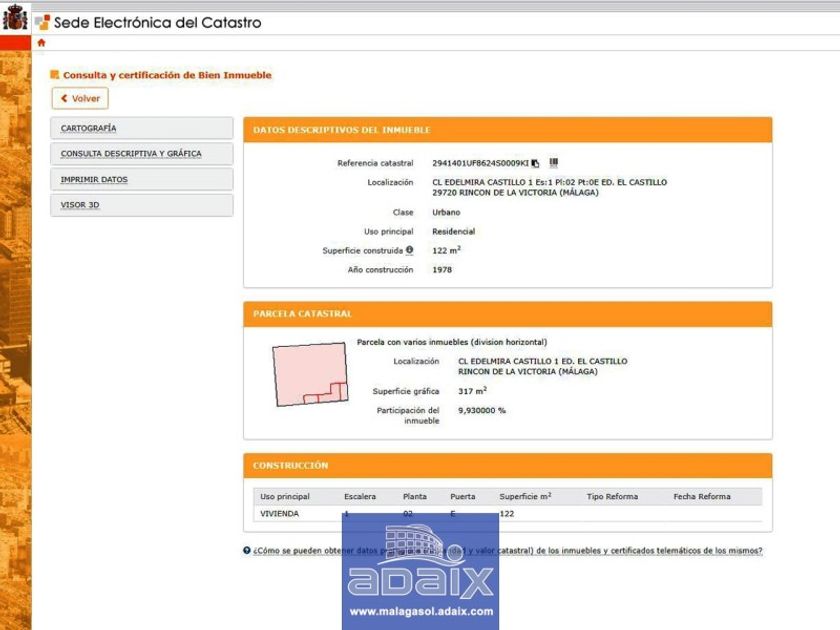Click the VIVIENDA cell in the construction table

point(280,513)
